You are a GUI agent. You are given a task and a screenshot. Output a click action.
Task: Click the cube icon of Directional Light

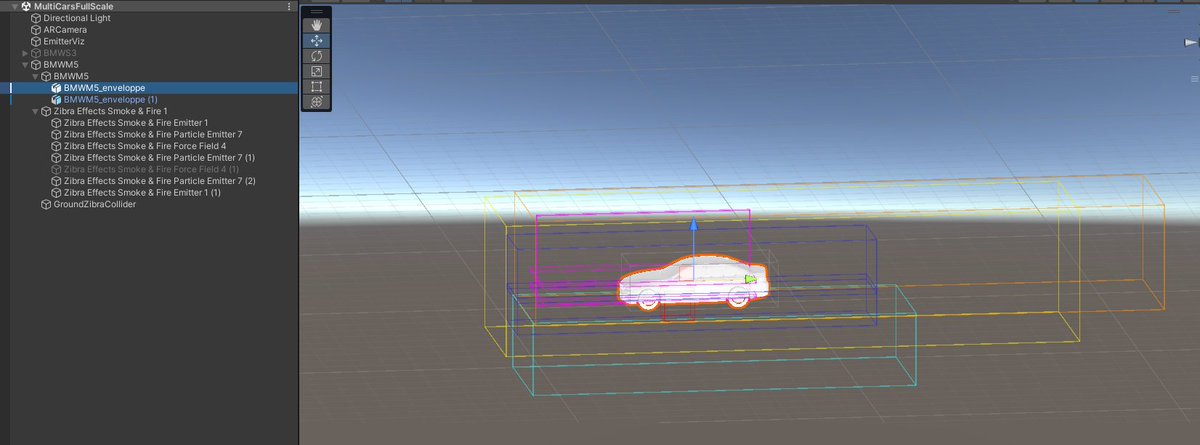(x=35, y=18)
